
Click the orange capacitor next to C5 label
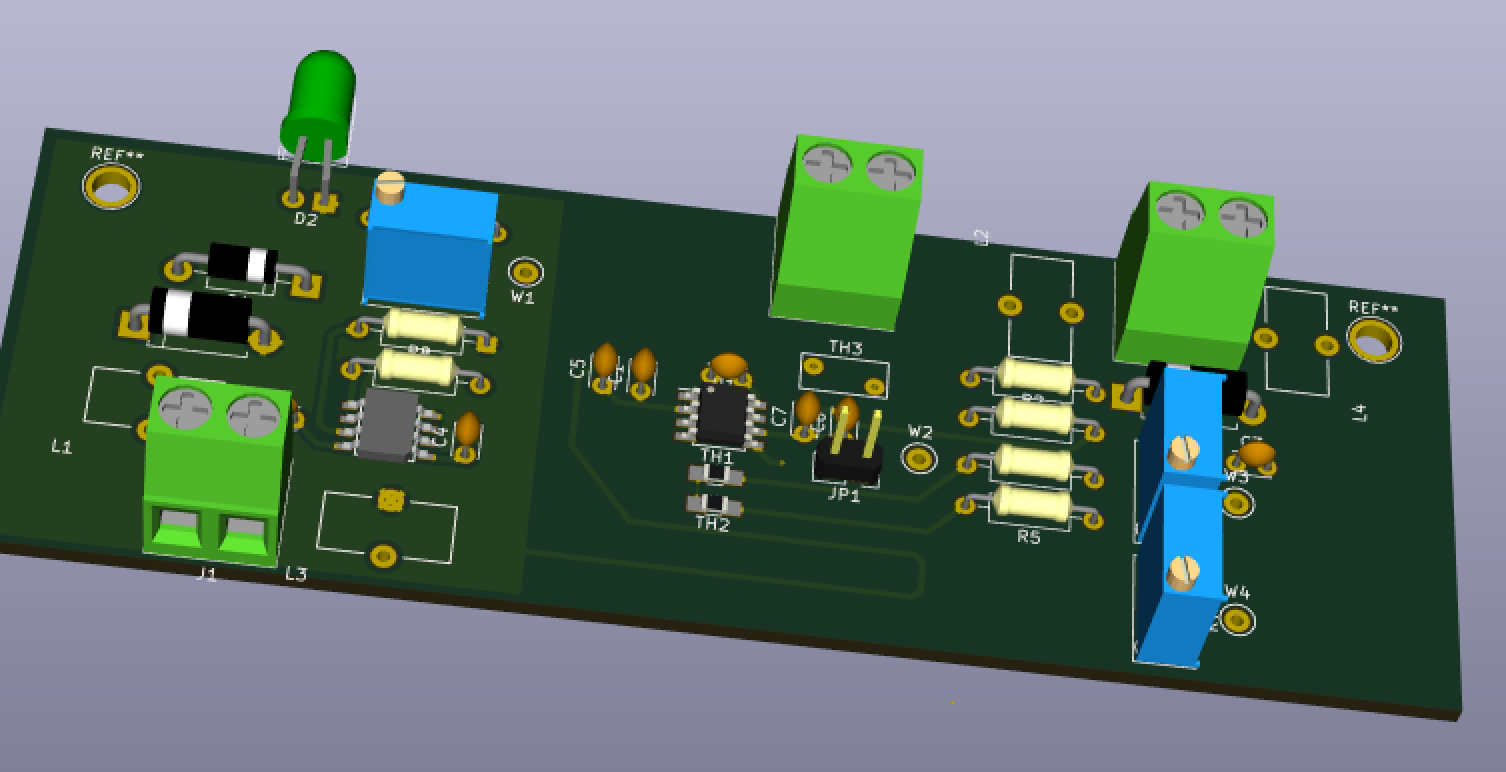pos(606,367)
